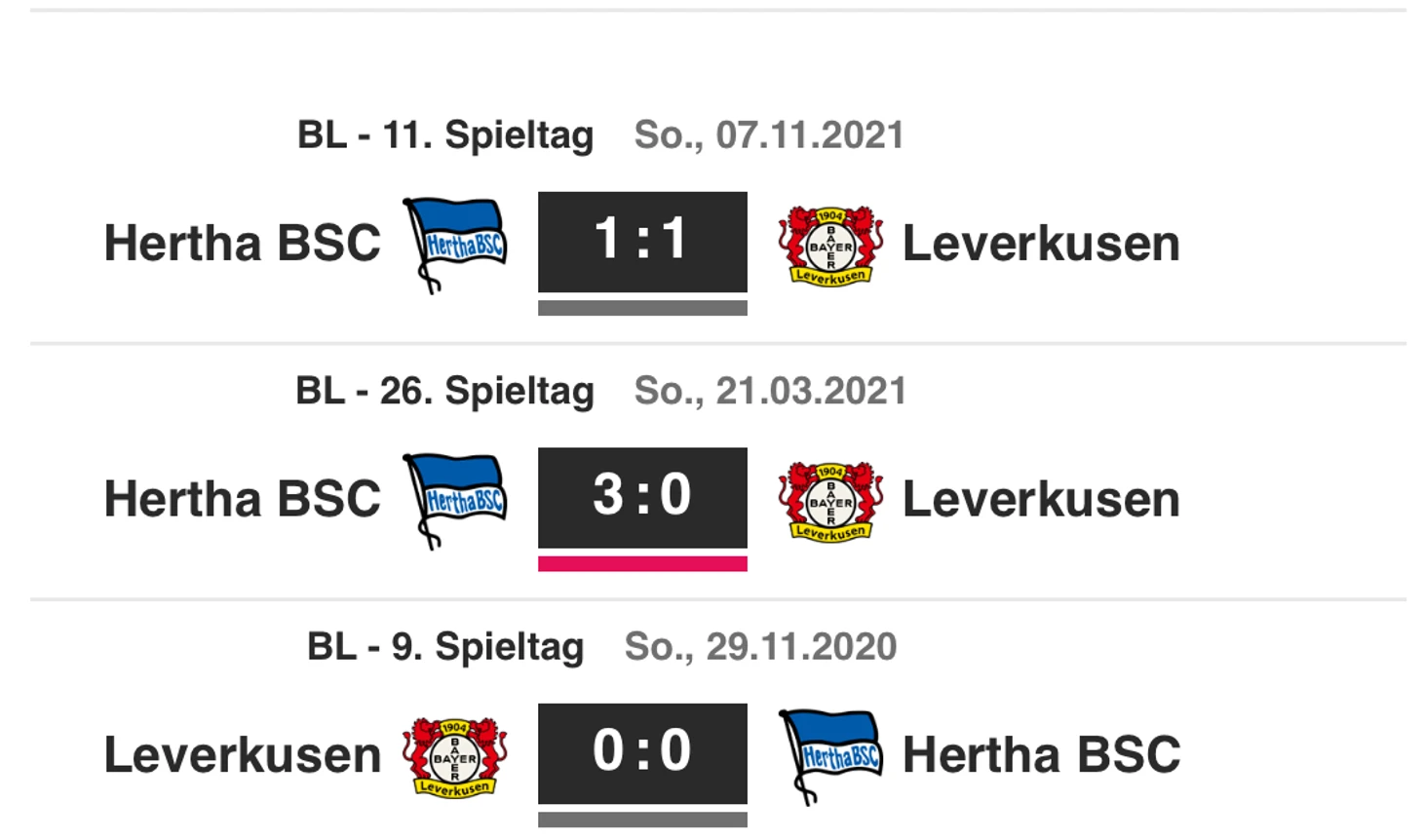Image resolution: width=1423 pixels, height=840 pixels.
Task: Select Leverkusen home team name in 9. Spieltag
Action: pos(242,756)
